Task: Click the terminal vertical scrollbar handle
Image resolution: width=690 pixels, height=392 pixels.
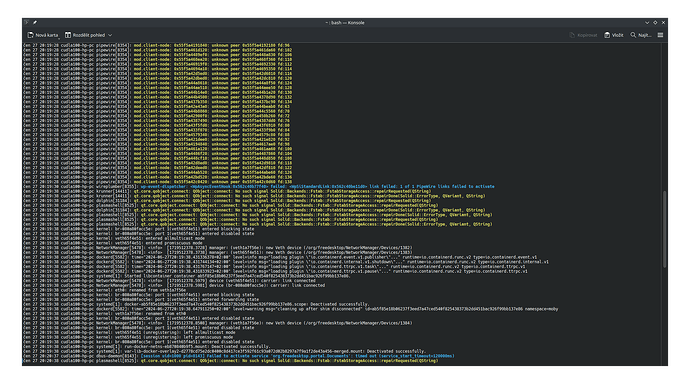Action: pos(664,229)
